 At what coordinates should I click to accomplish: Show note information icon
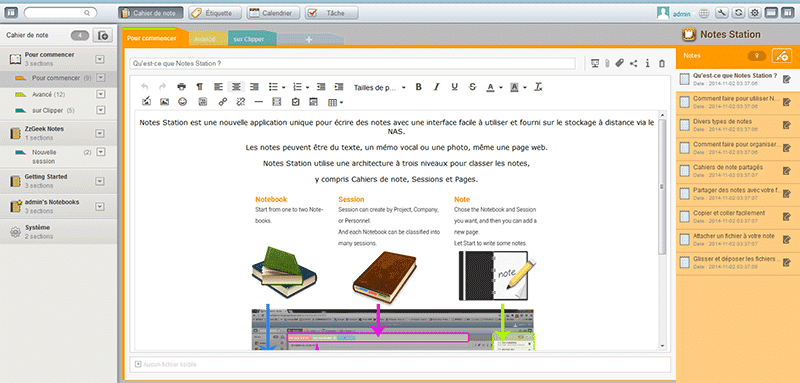(x=647, y=63)
